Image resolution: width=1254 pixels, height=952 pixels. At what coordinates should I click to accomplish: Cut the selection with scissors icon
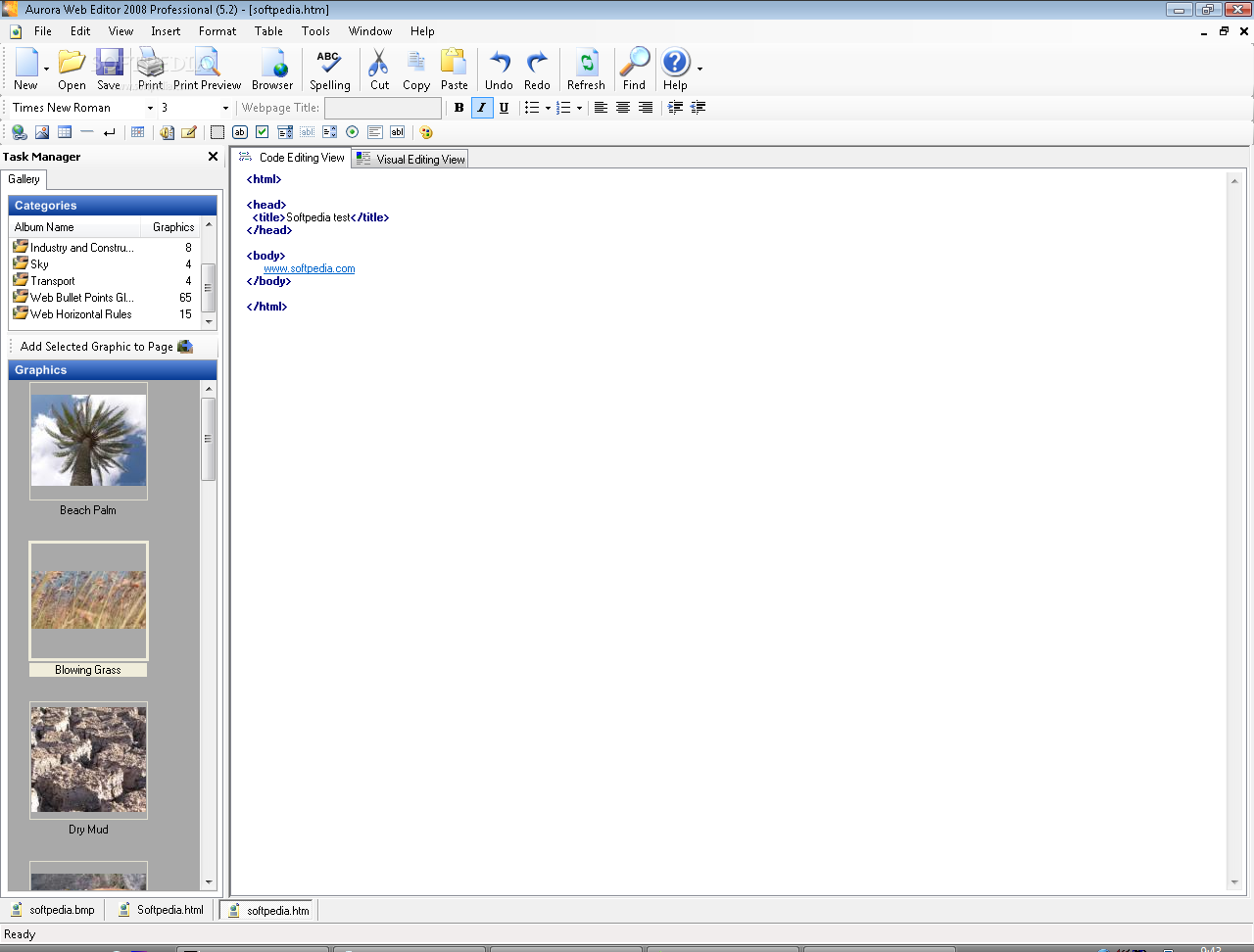pos(379,70)
